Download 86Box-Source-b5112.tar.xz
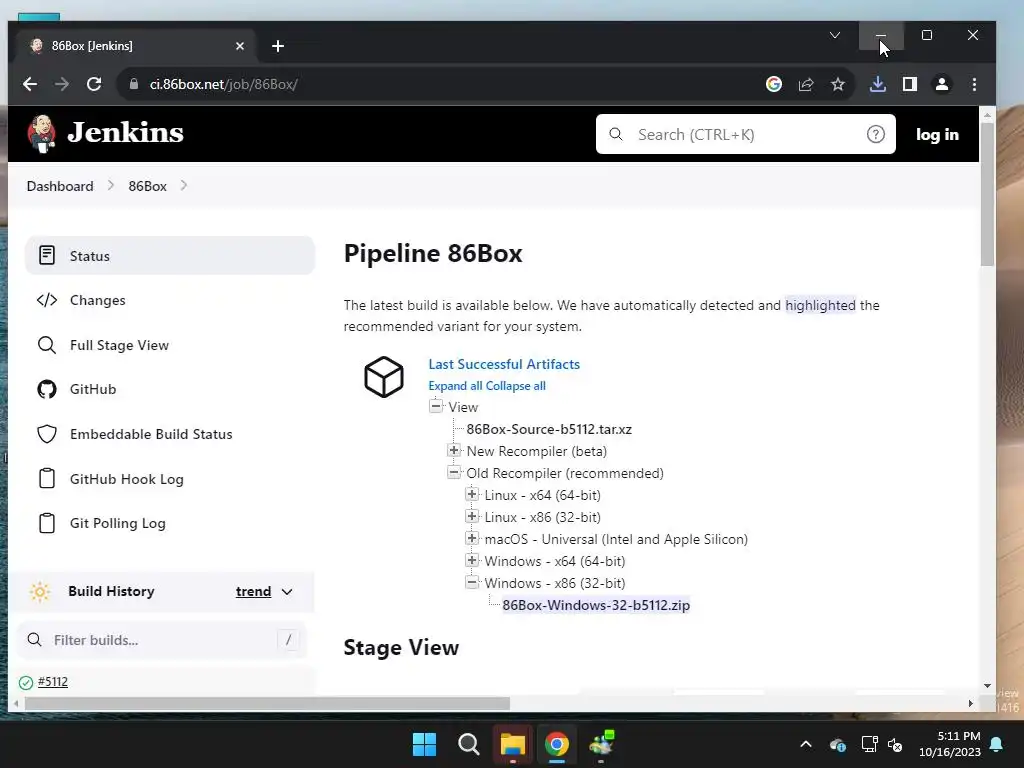This screenshot has height=768, width=1024. click(x=549, y=430)
